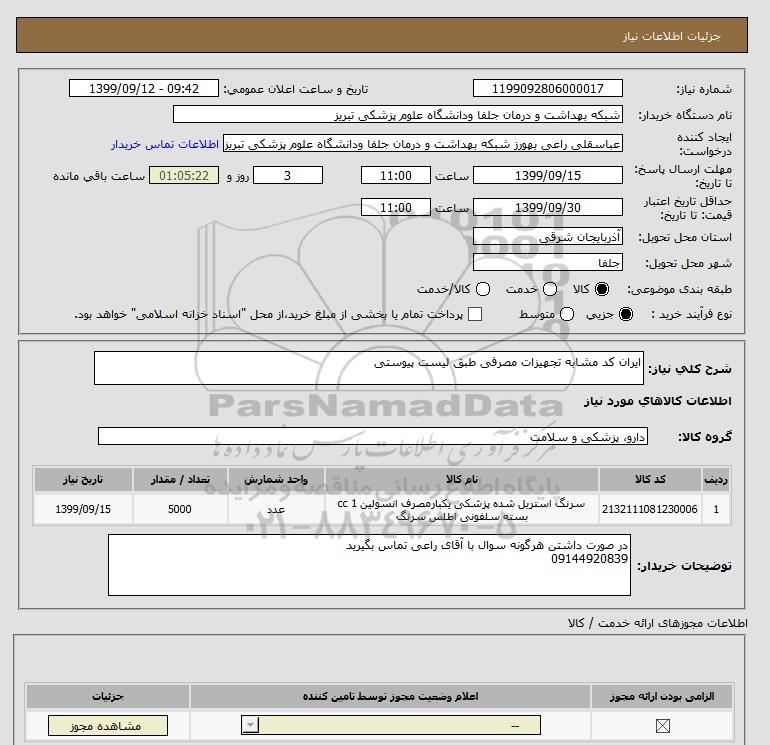Click the insulin syringe product name cell
This screenshot has width=770, height=745.
pyautogui.click(x=462, y=510)
